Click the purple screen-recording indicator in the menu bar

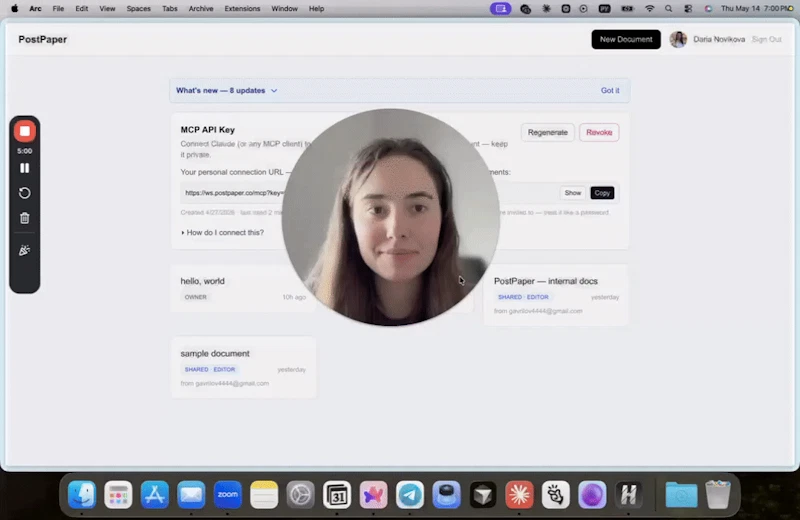(501, 9)
